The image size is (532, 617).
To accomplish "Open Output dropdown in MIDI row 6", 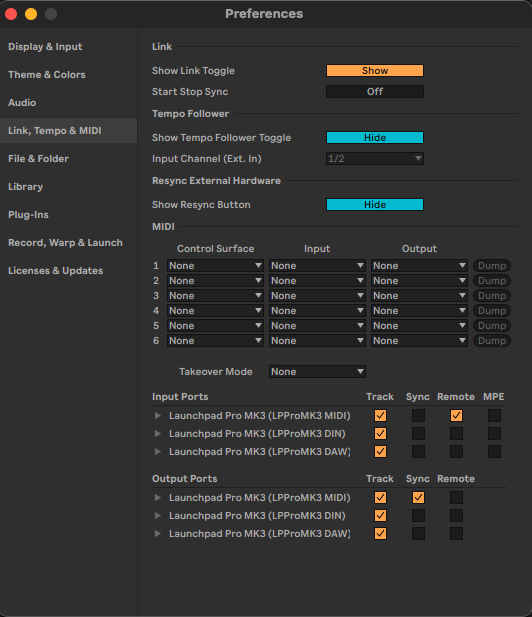I will [x=419, y=340].
